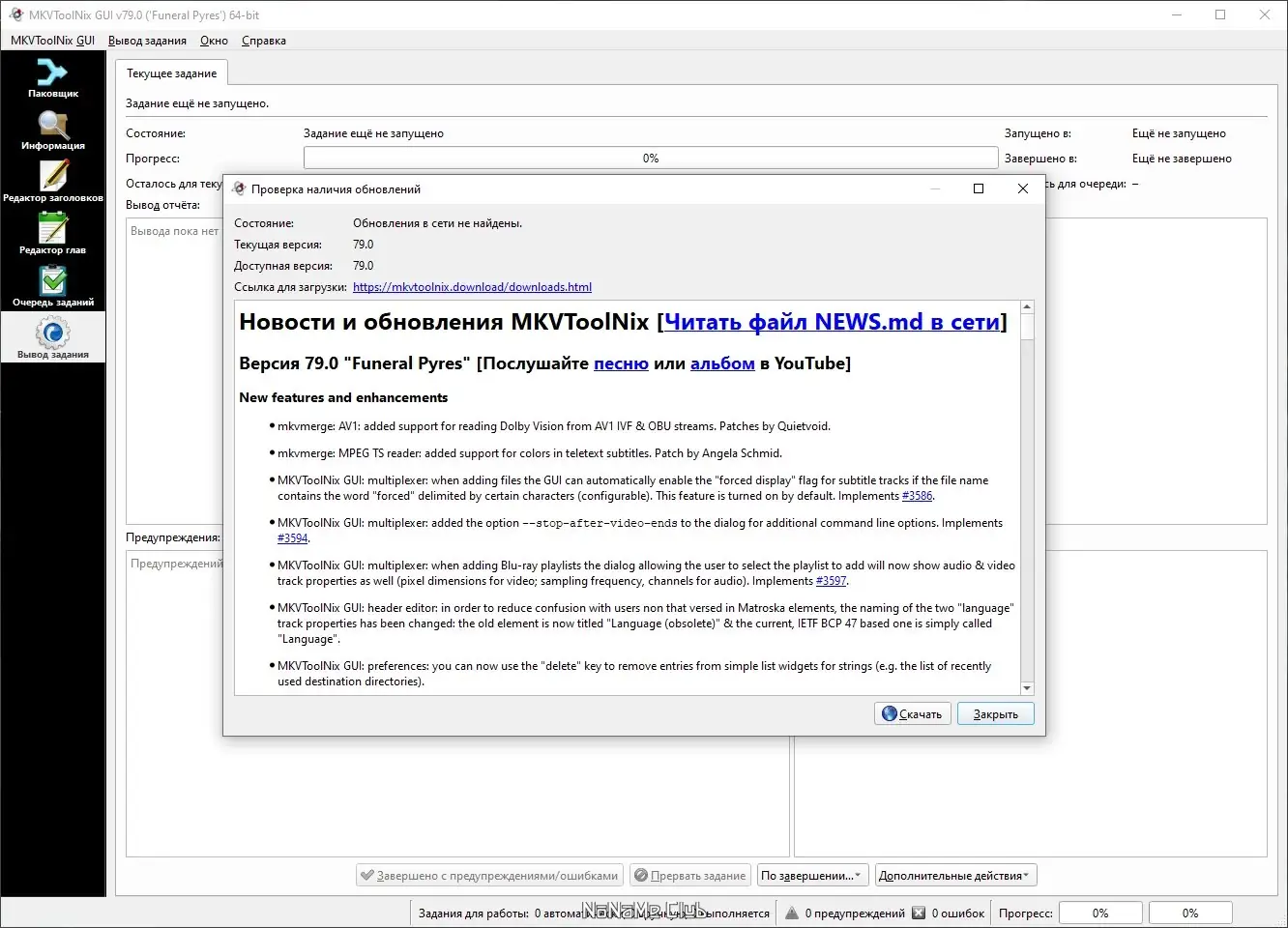
Task: Open the MKVToolNix GUI menu
Action: 52,41
